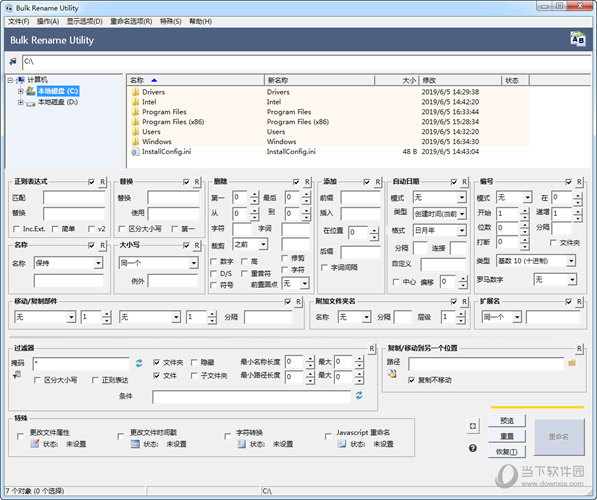
Task: Click the C:\ path input field
Action: (306, 61)
